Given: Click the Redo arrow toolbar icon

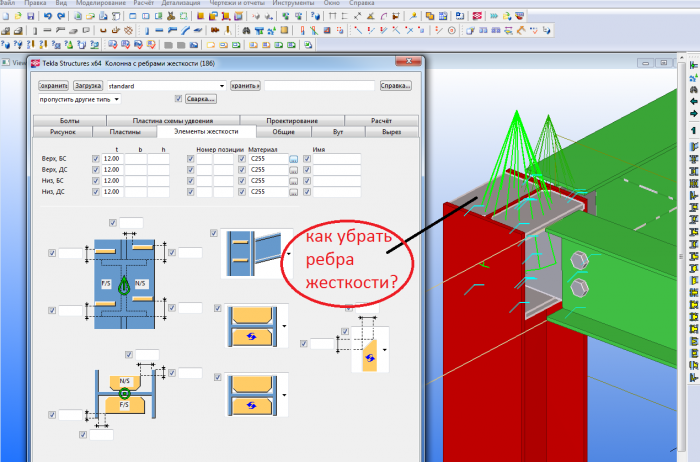Looking at the screenshot, I should coord(61,16).
